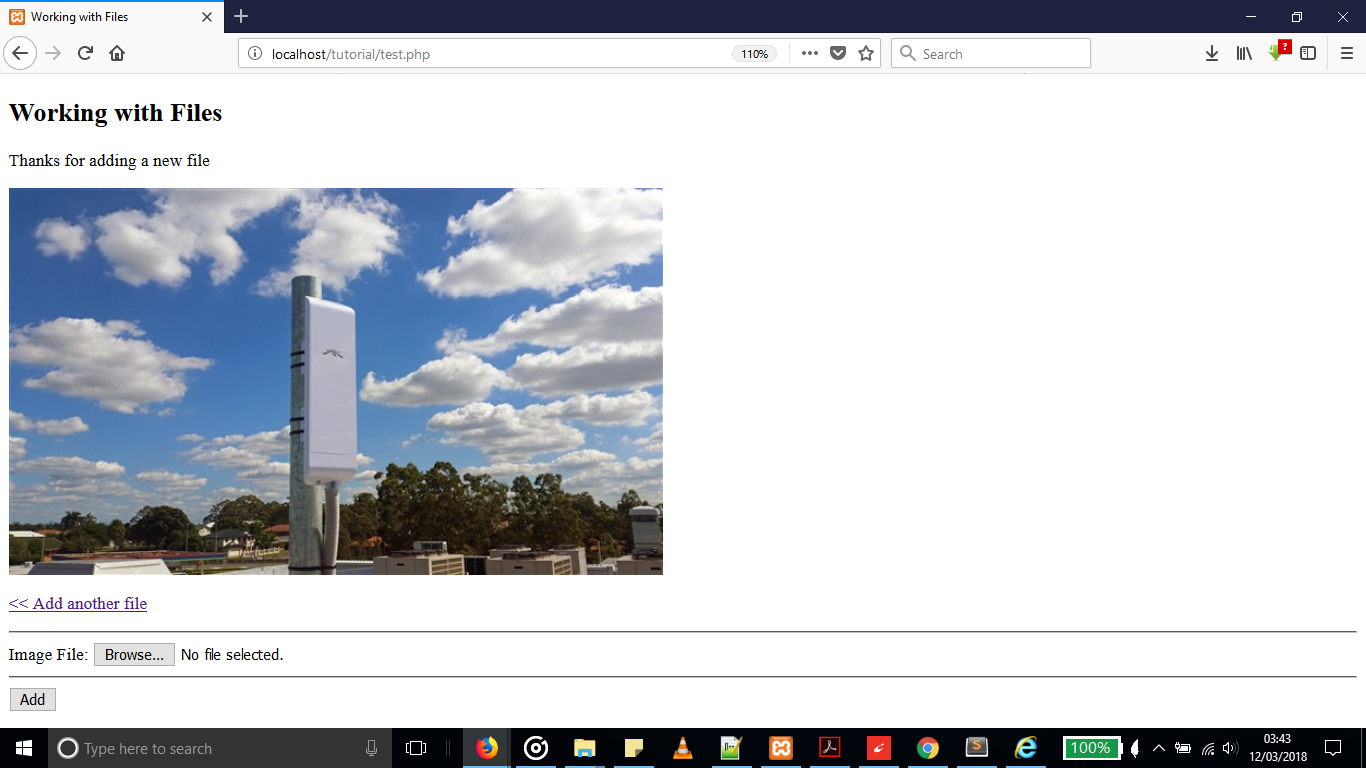Open the Windows Action Center notifications

pyautogui.click(x=1332, y=748)
